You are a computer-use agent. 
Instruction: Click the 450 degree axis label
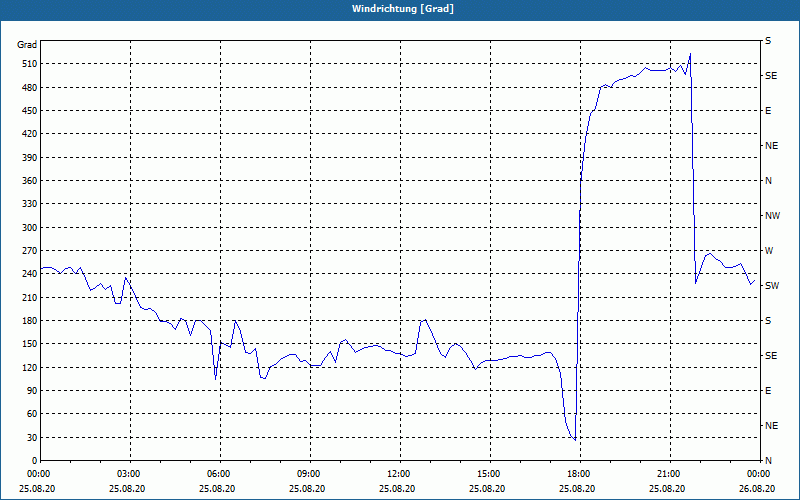pos(30,111)
